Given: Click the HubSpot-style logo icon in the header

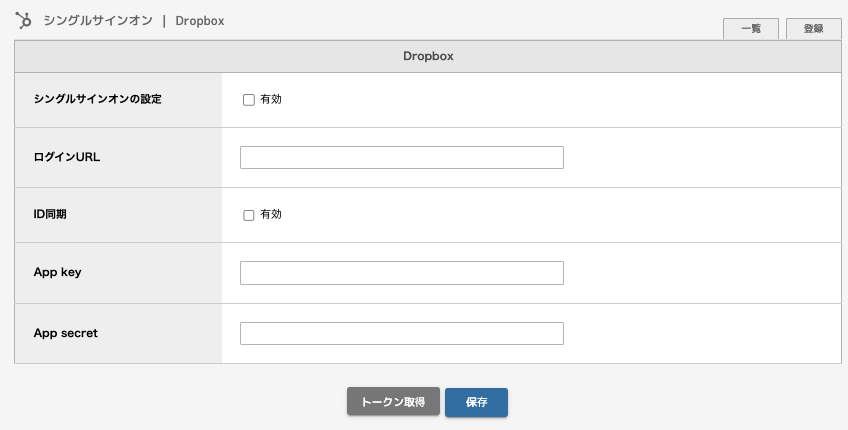Looking at the screenshot, I should (24, 20).
